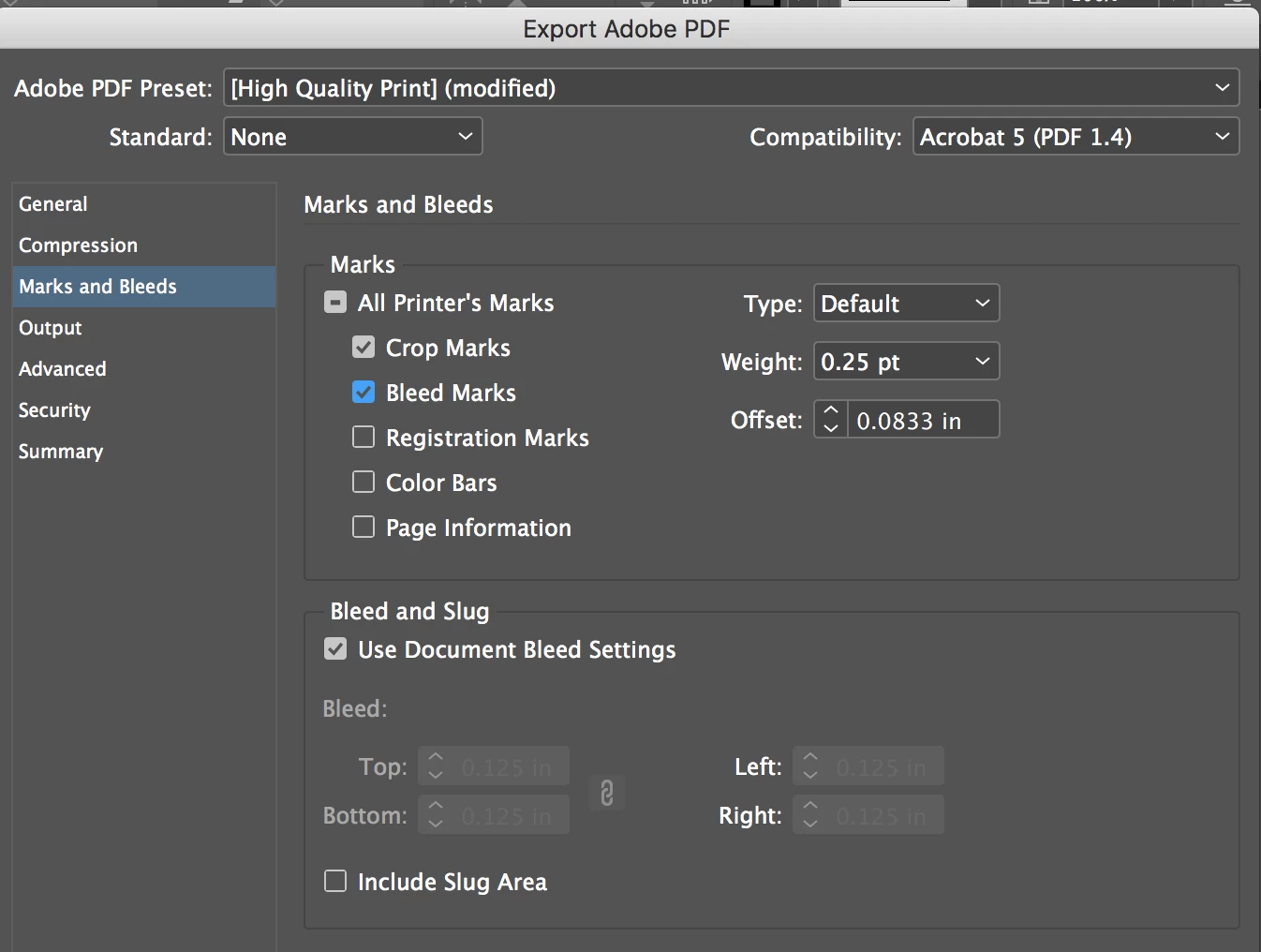Click the Top bleed stepper arrows

coord(436,766)
